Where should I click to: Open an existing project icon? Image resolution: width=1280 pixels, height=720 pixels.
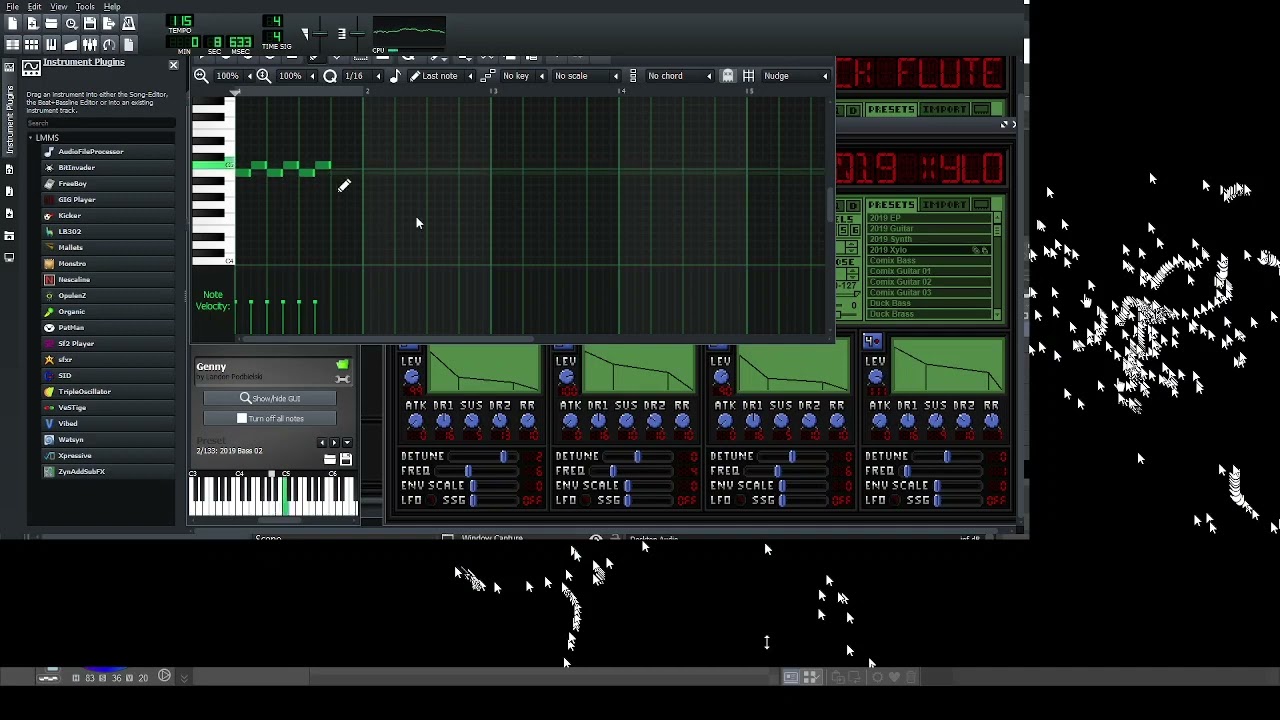tap(51, 23)
